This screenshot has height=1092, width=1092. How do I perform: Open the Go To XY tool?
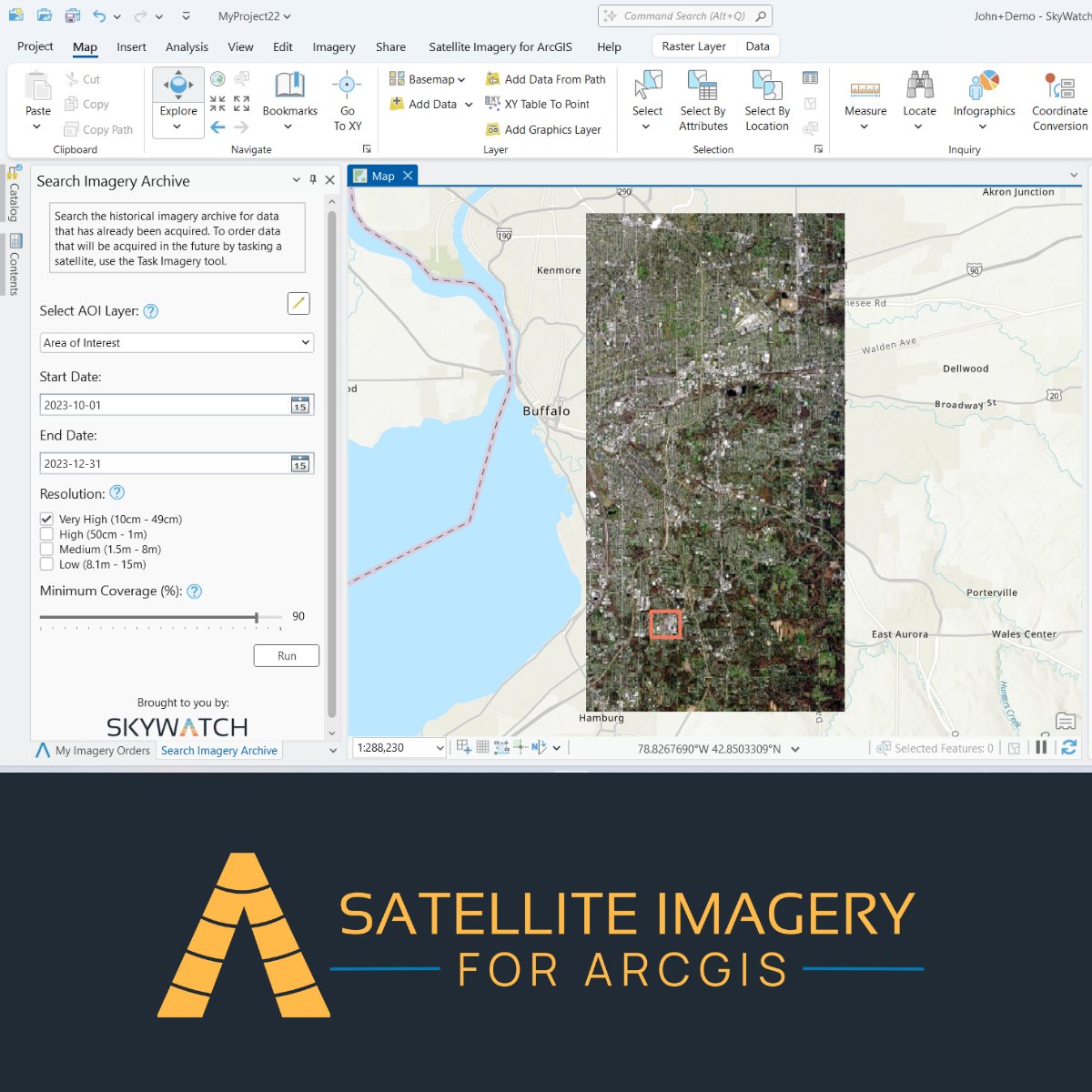348,102
